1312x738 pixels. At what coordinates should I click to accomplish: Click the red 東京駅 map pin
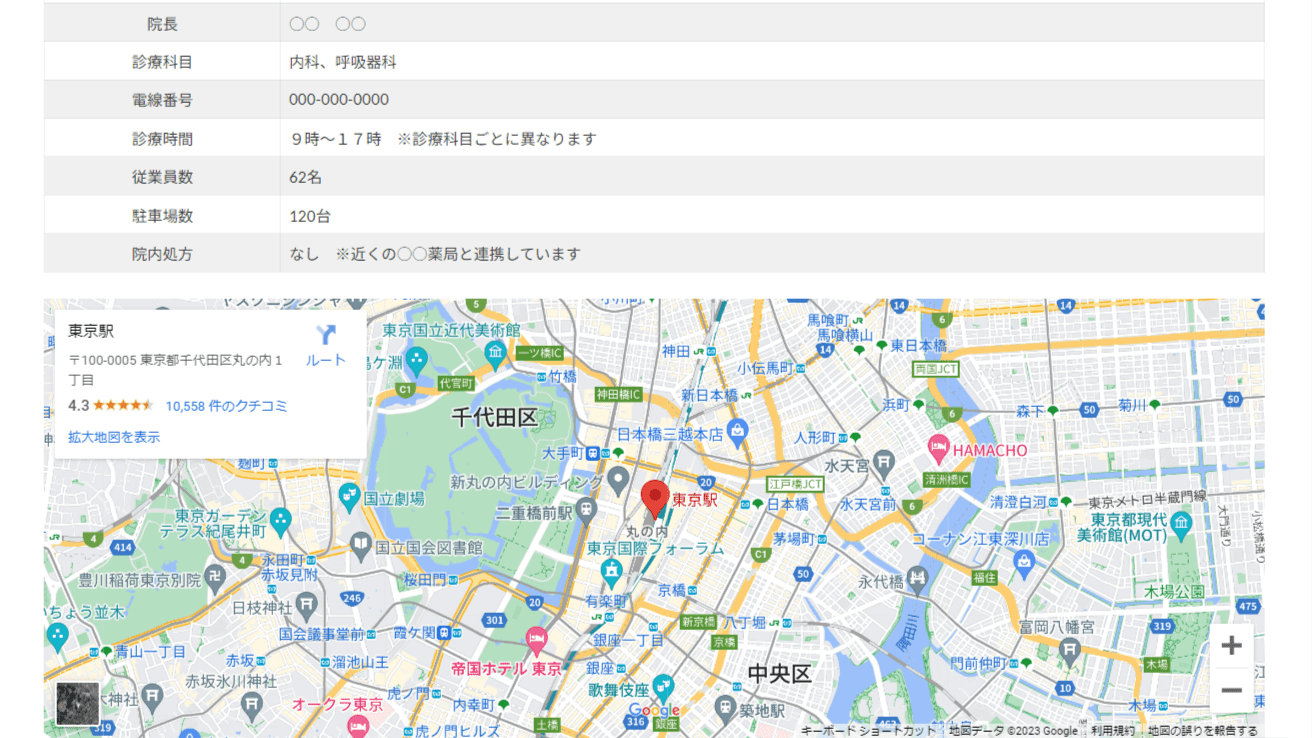coord(655,499)
